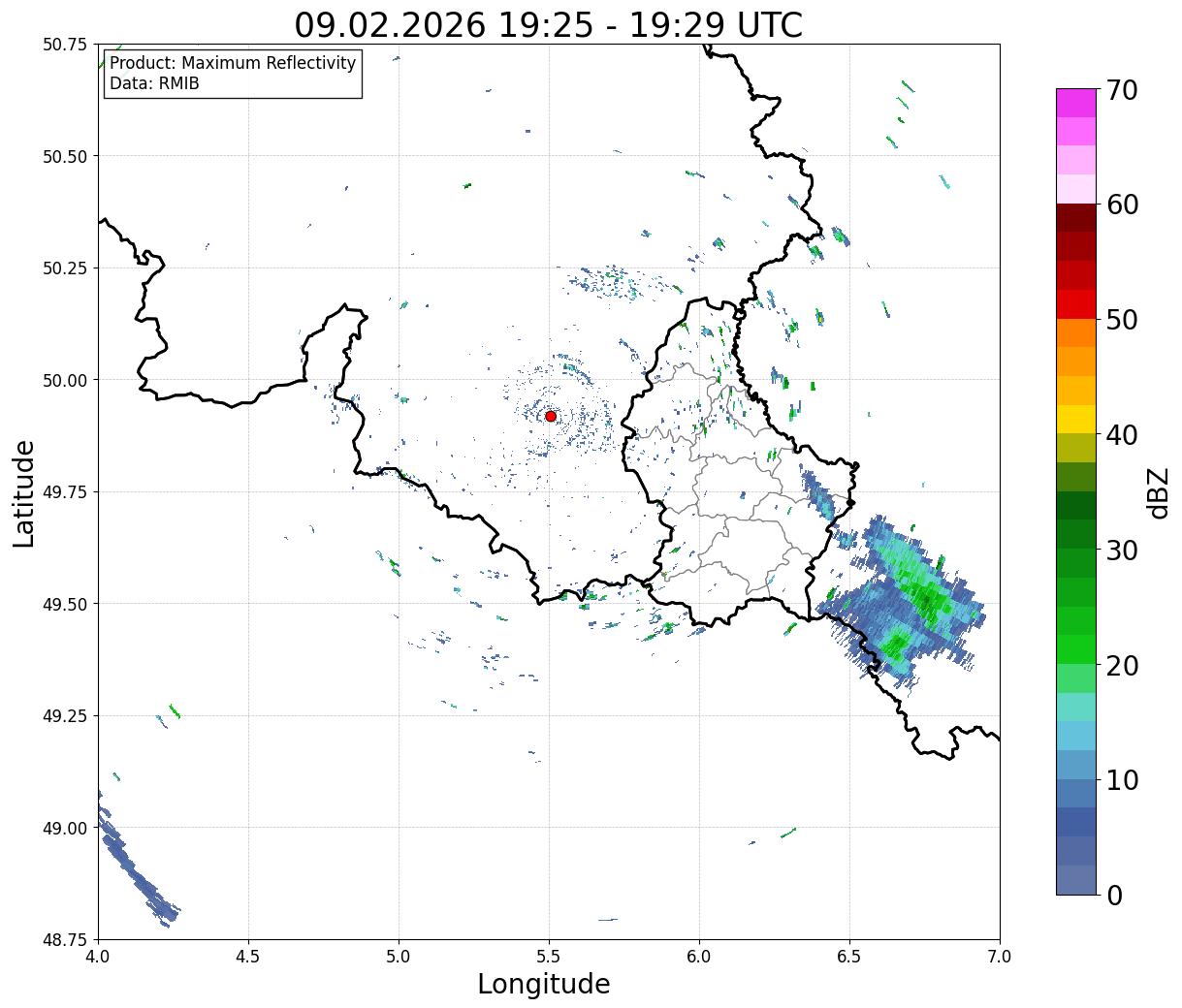1182x1008 pixels.
Task: Click the 'Data: RMIB' label
Action: point(154,84)
